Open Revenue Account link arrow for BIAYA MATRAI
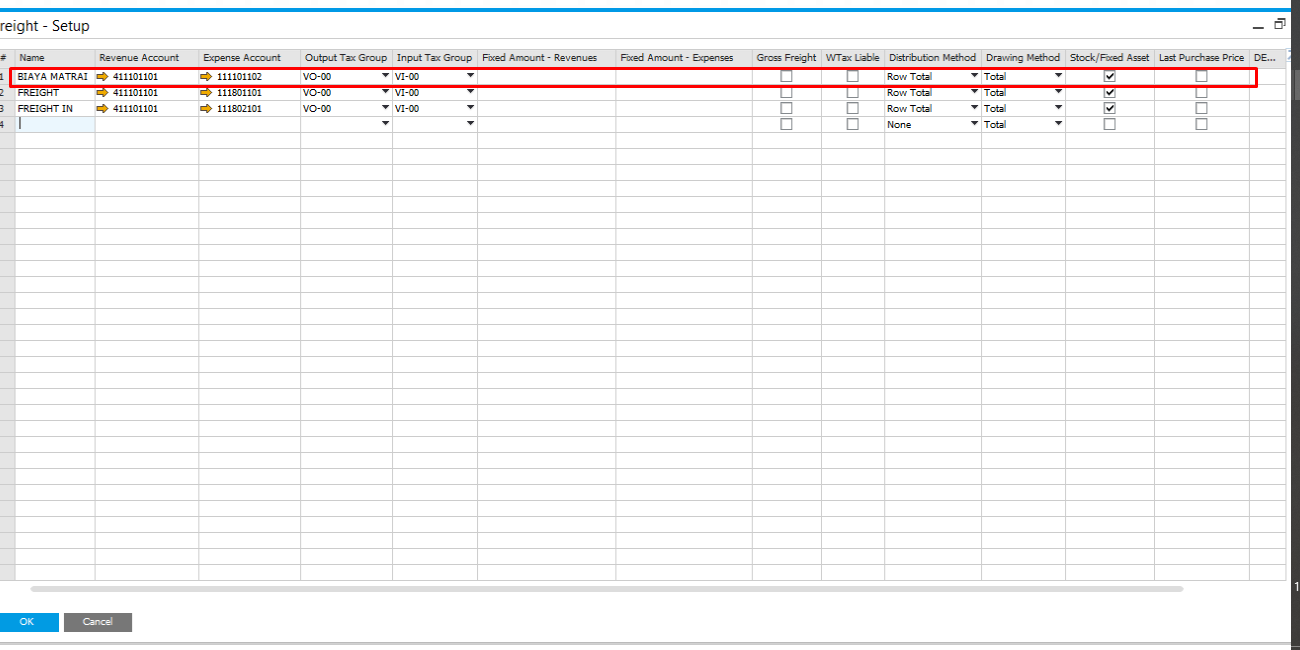 coord(103,76)
